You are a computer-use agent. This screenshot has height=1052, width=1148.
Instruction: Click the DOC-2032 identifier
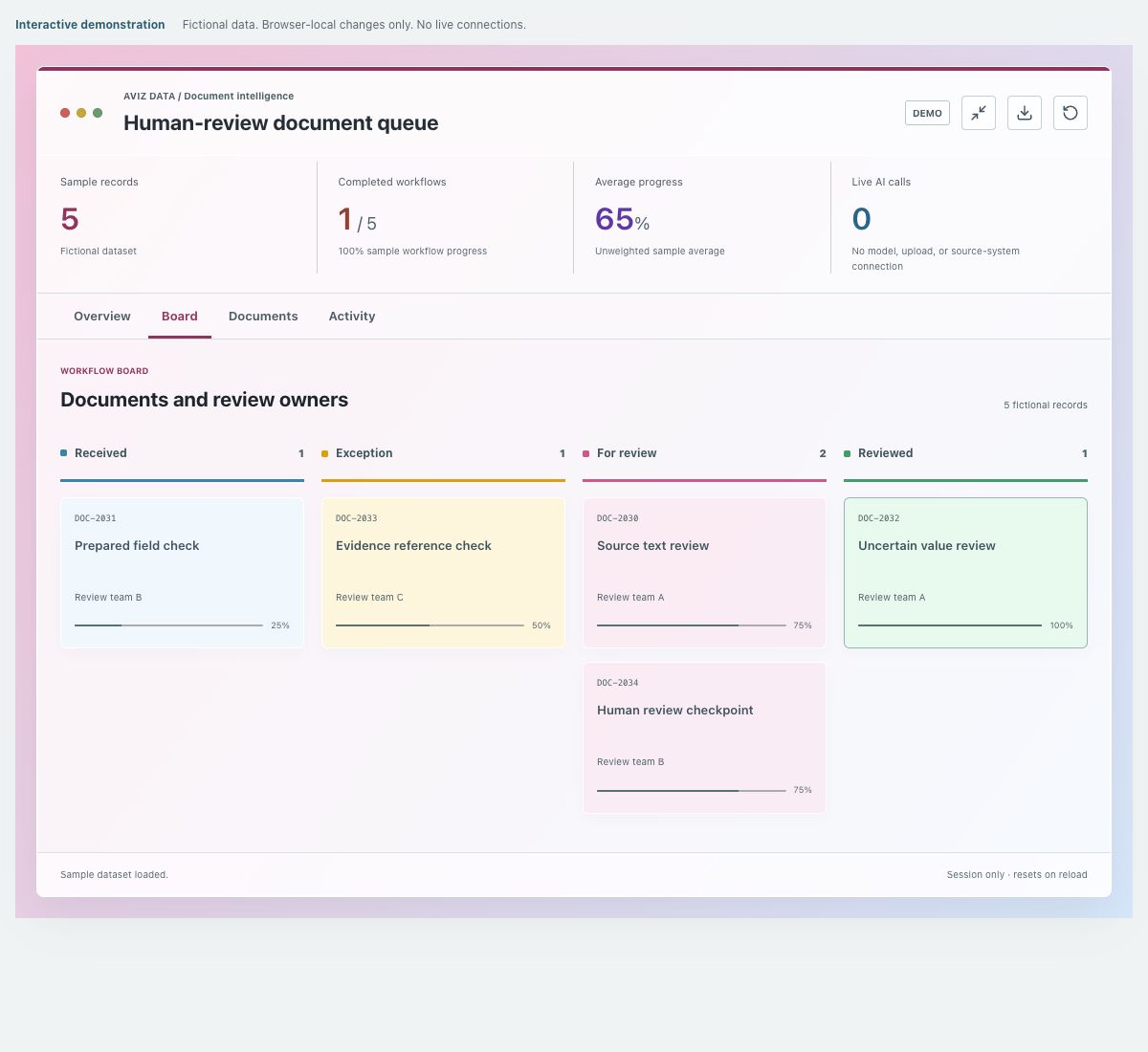coord(879,518)
